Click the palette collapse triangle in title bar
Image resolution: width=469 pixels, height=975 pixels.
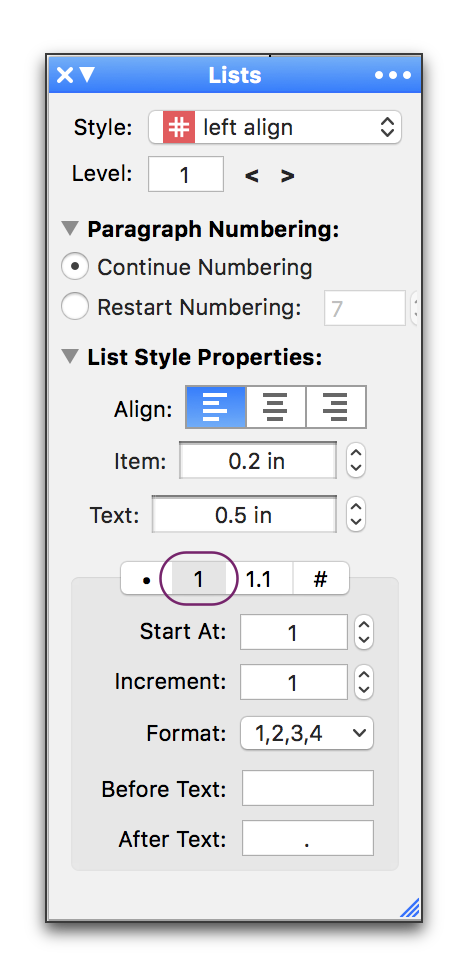(x=86, y=75)
